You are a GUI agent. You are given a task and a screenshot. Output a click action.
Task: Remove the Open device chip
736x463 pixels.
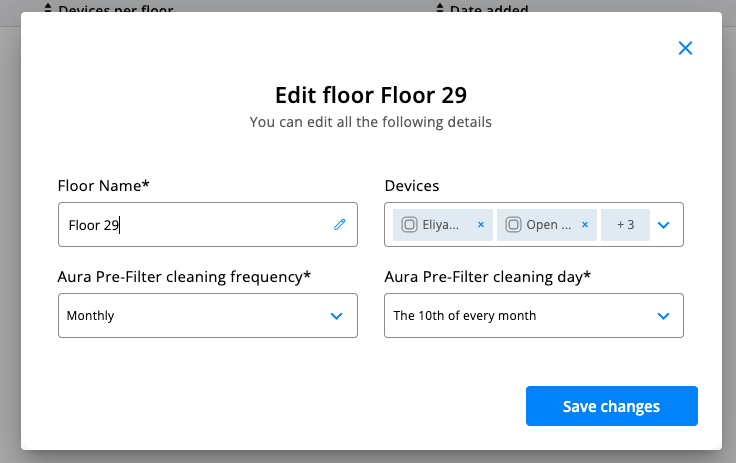pos(585,225)
